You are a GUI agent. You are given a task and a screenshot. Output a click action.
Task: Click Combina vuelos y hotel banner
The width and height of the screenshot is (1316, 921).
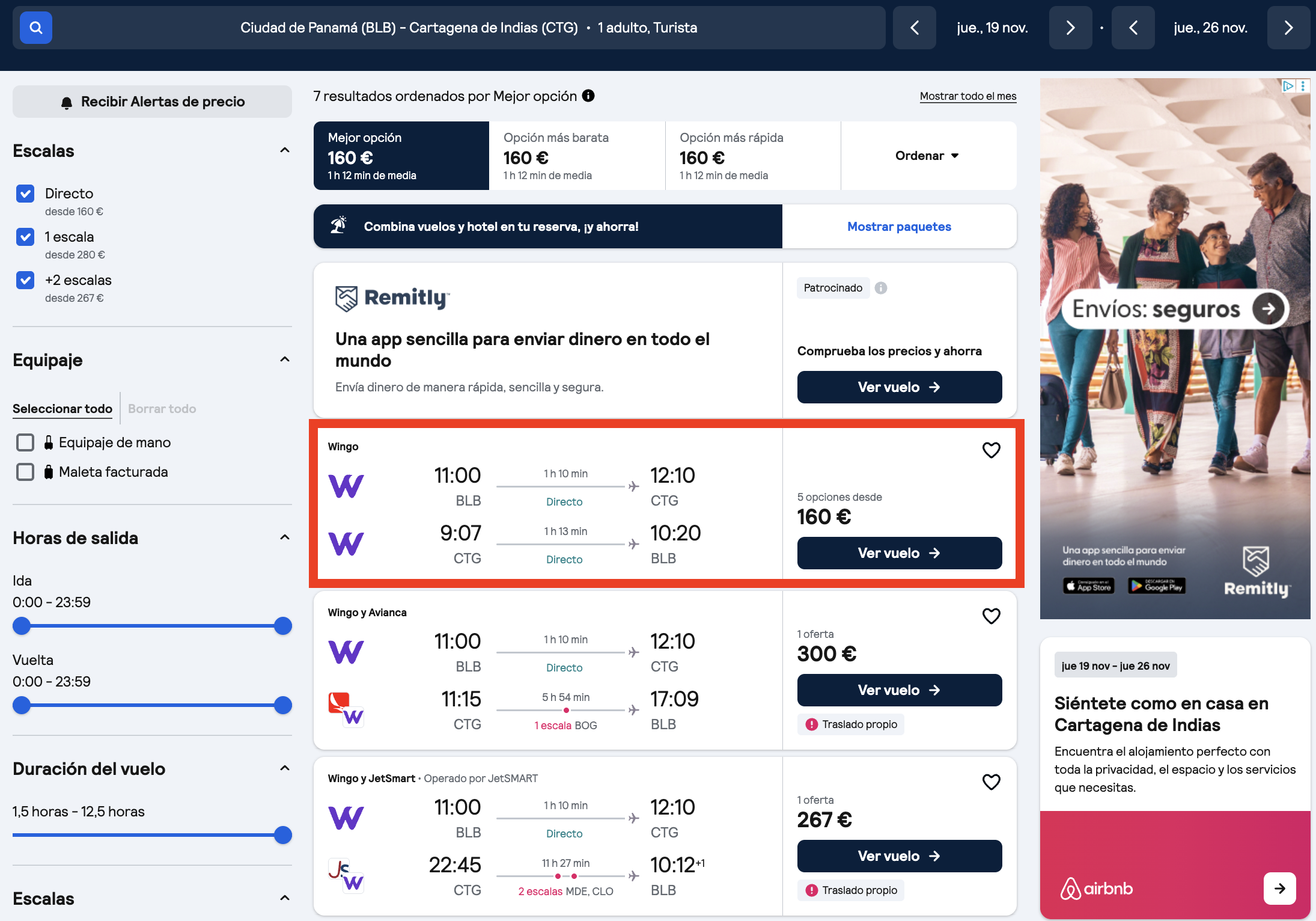click(548, 227)
